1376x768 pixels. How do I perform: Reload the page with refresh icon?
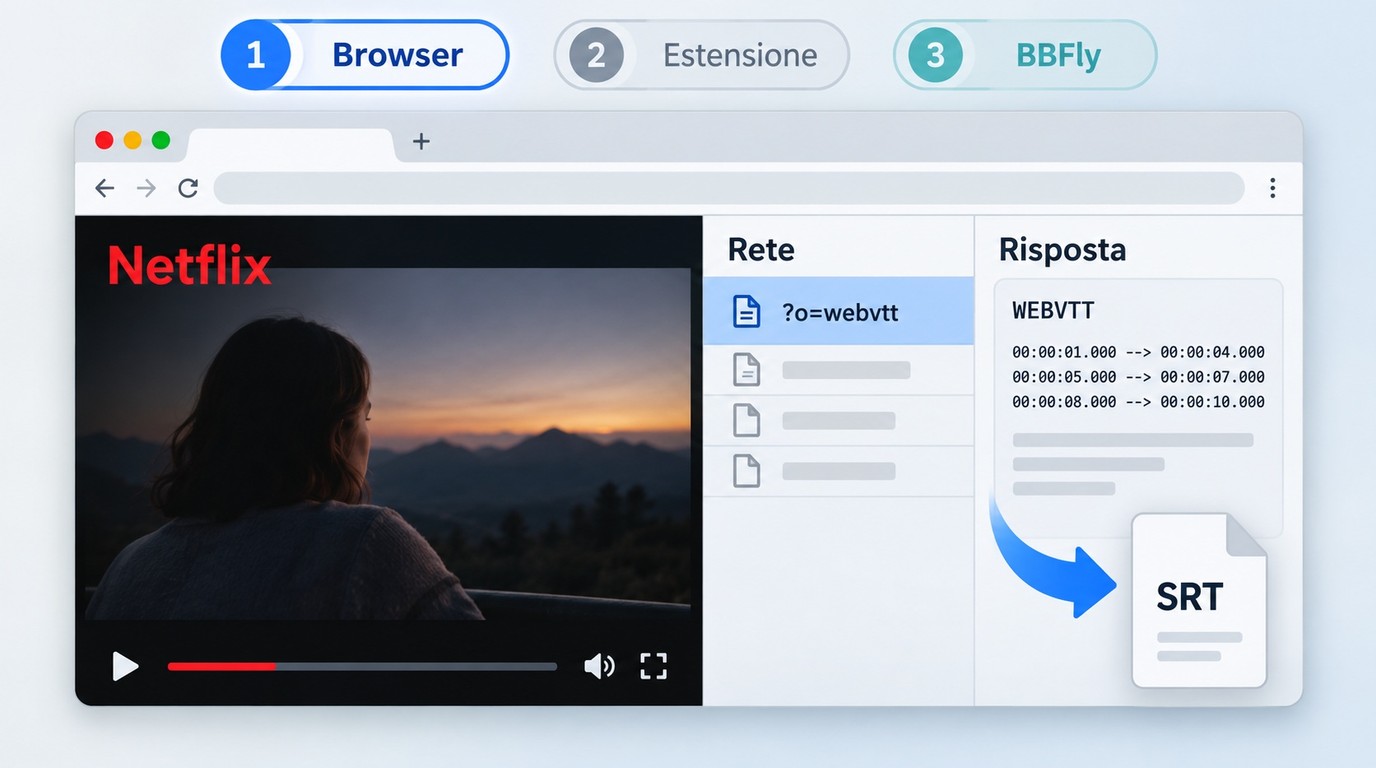[188, 188]
